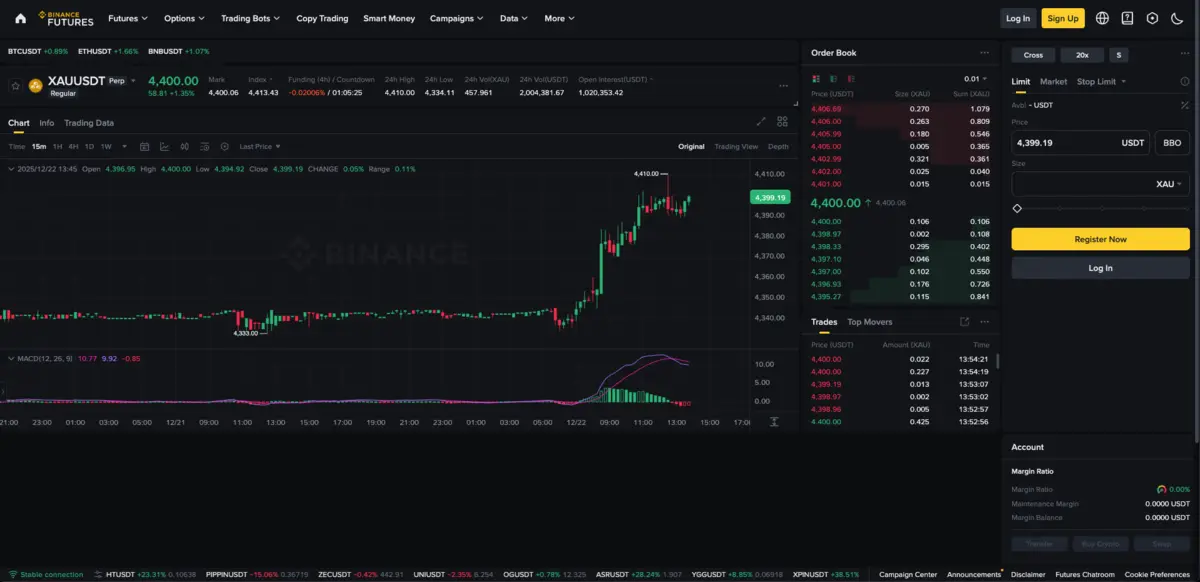Open the chart indicators line icon
The image size is (1200, 582).
pyautogui.click(x=164, y=146)
